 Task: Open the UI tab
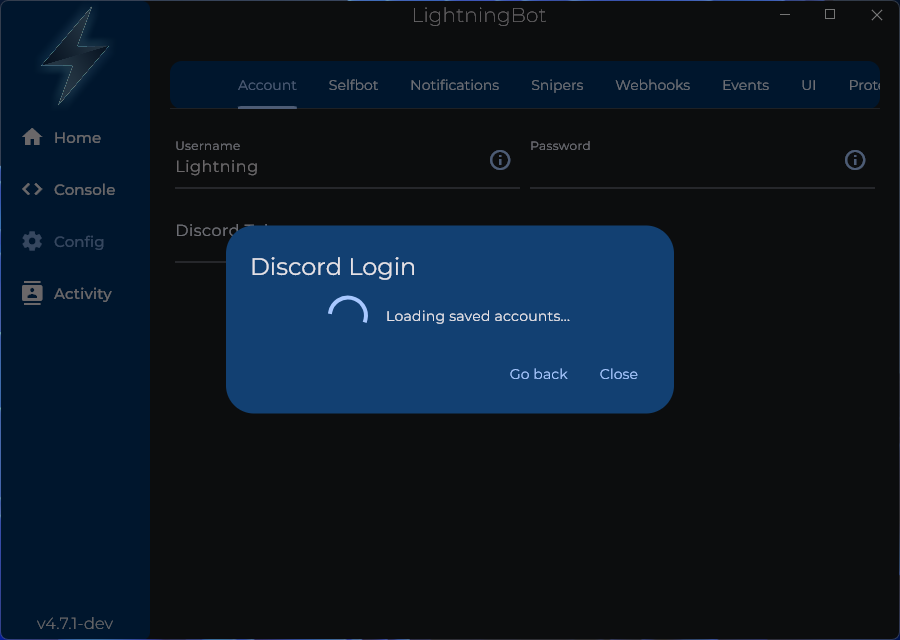click(x=809, y=85)
